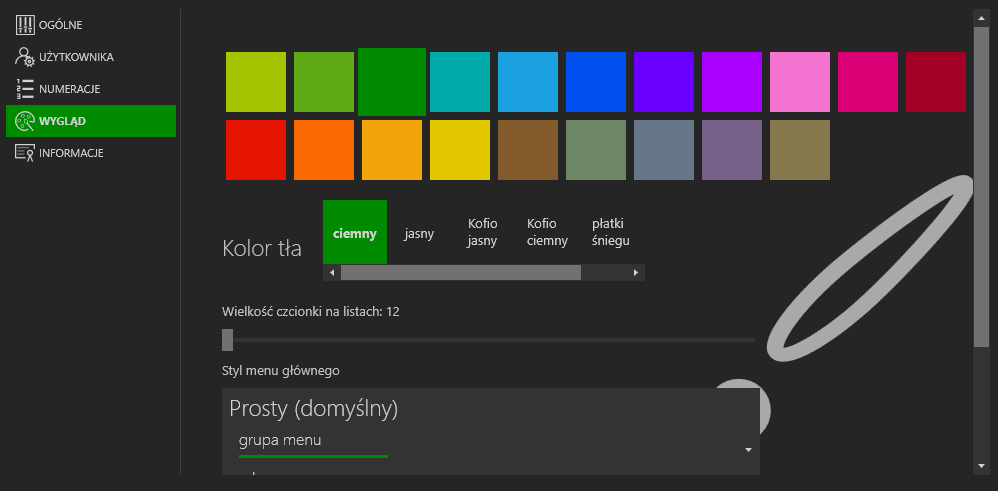Click left arrow of theme scrollbar
The width and height of the screenshot is (998, 491).
[332, 273]
